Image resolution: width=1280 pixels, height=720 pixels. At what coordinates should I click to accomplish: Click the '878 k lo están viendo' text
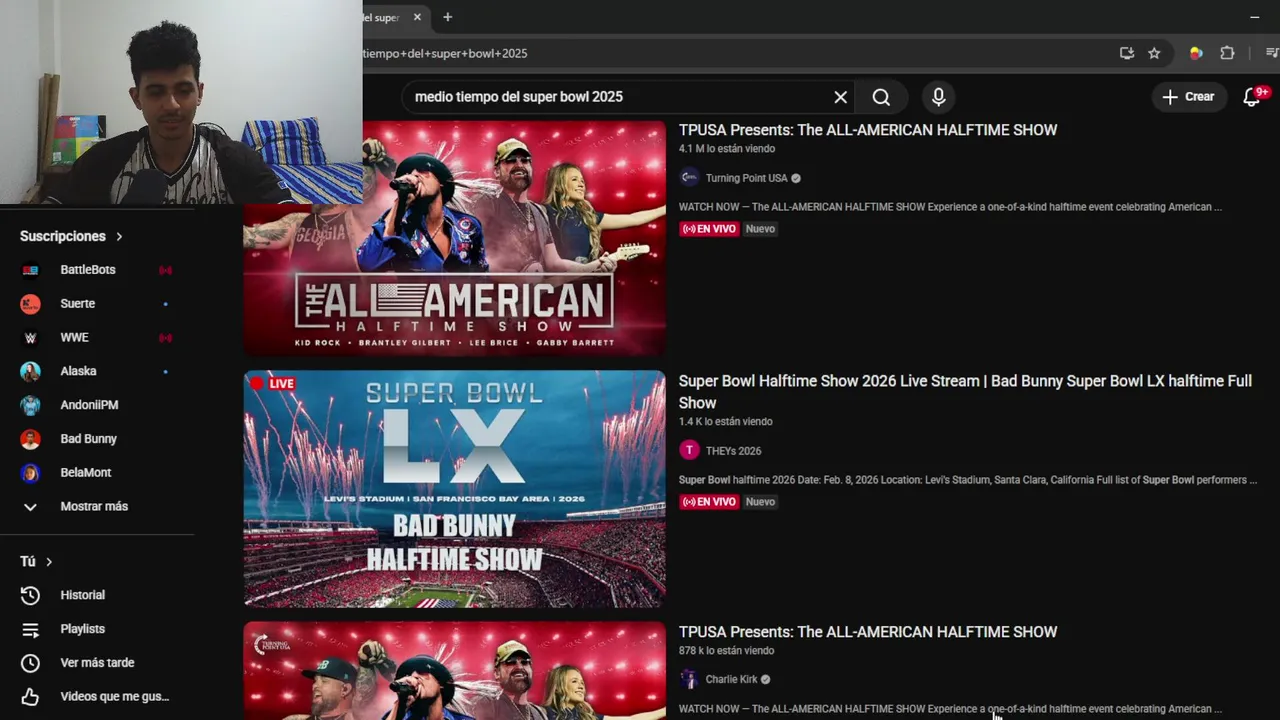click(727, 651)
